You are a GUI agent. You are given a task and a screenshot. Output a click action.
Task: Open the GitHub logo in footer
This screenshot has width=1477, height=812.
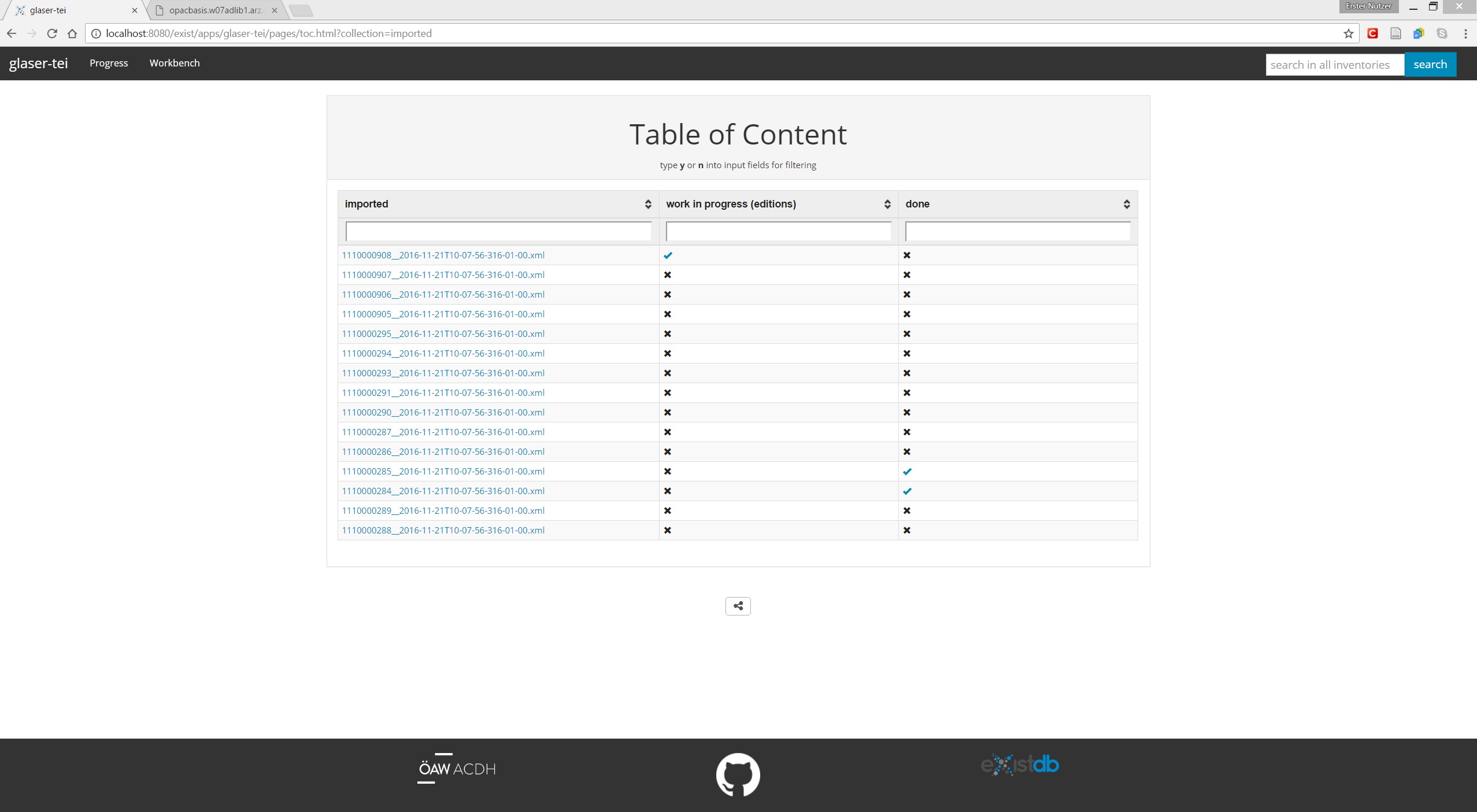(x=738, y=774)
